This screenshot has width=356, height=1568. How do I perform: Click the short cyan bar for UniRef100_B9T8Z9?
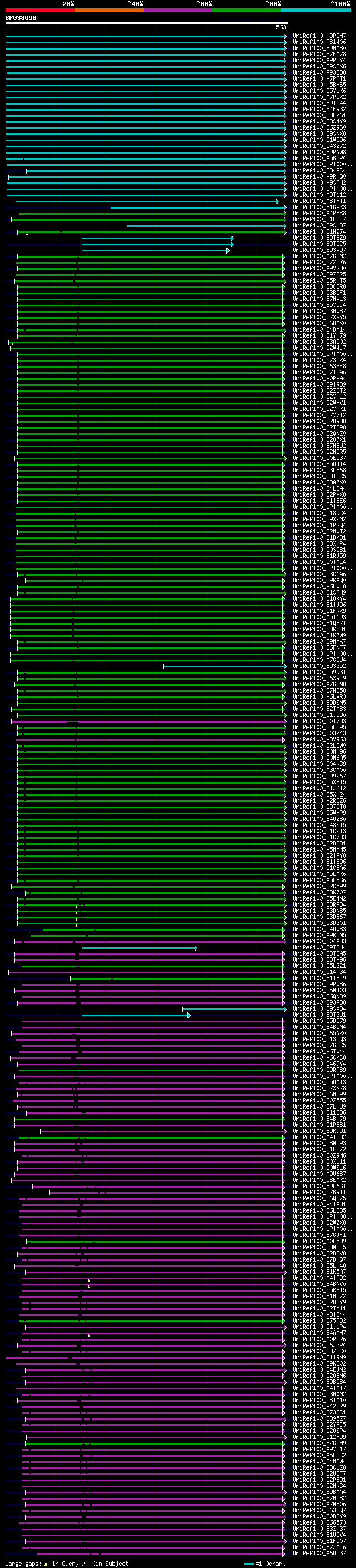[x=157, y=238]
